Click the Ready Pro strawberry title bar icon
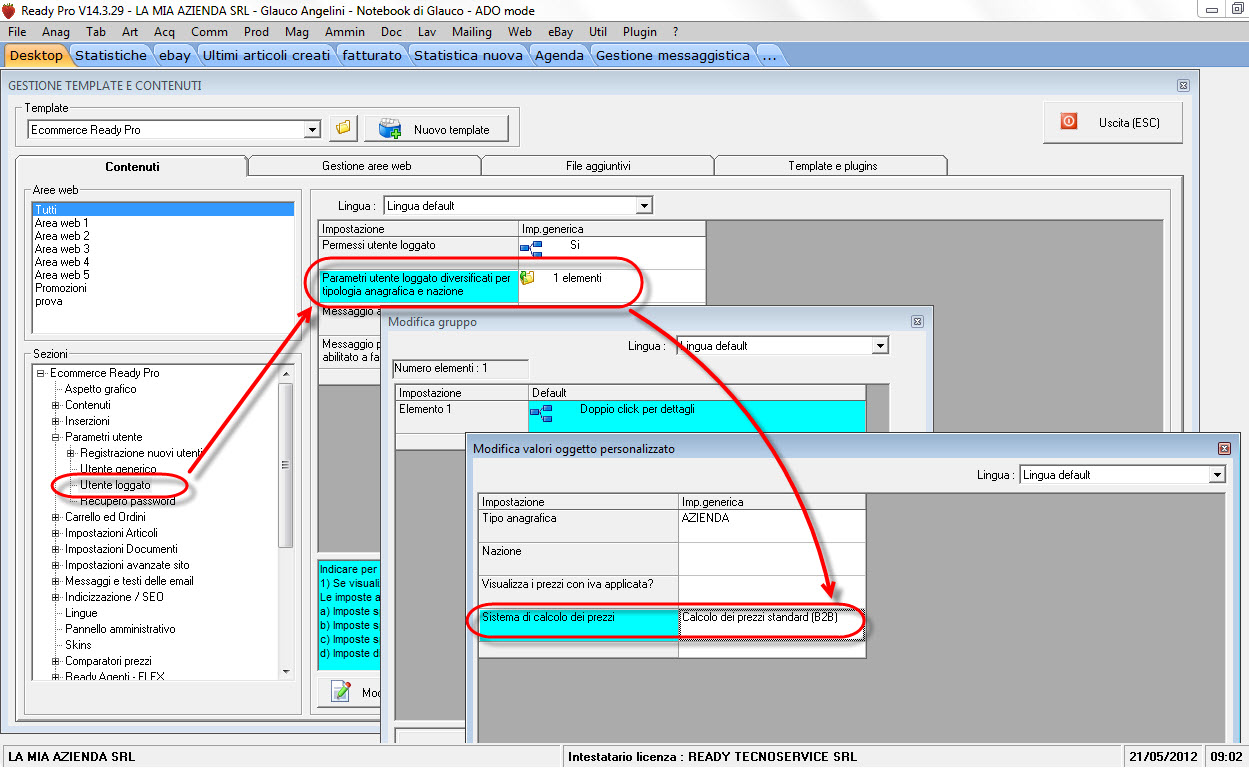The image size is (1249, 773). coord(9,10)
